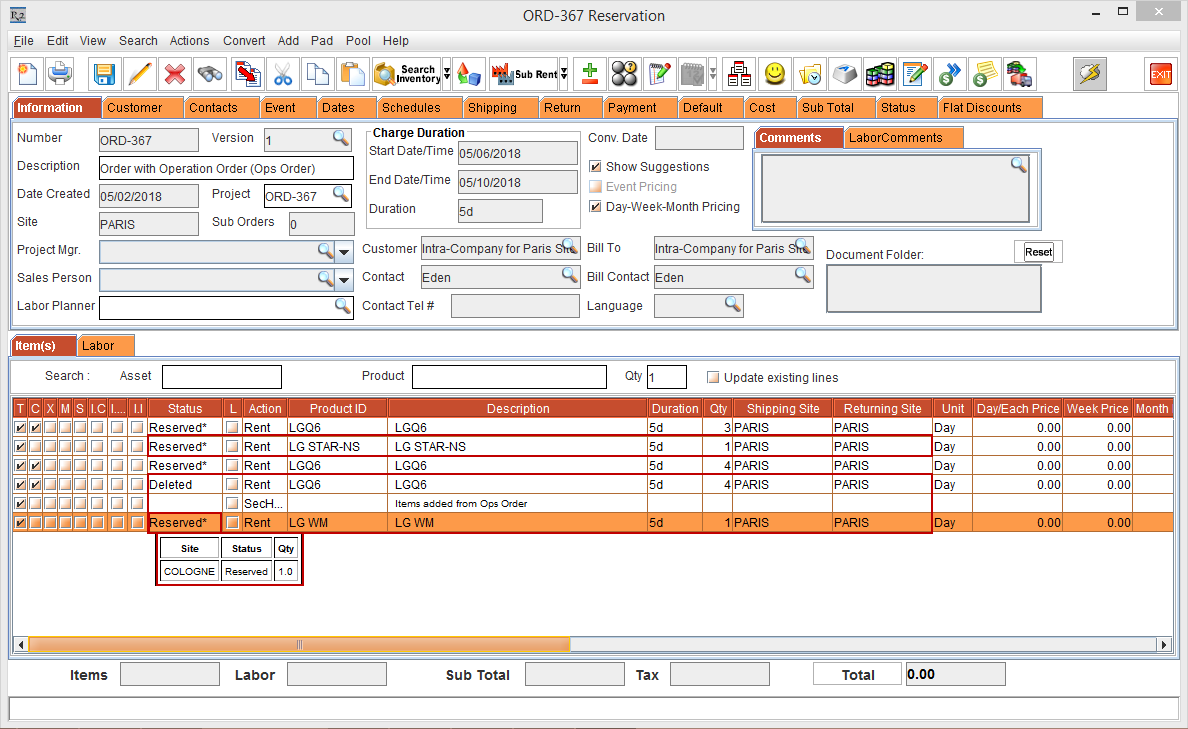This screenshot has width=1188, height=729.
Task: Click the printer icon in toolbar
Action: click(60, 74)
